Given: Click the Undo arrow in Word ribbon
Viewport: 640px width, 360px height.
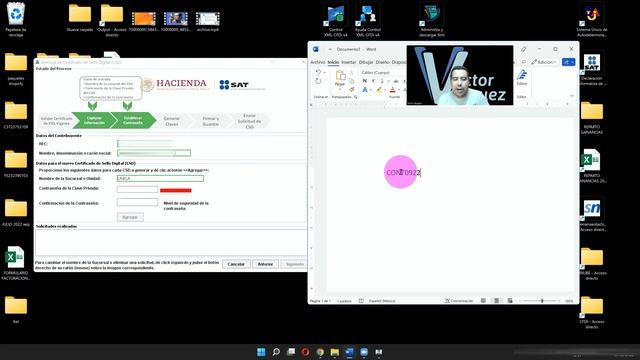Looking at the screenshot, I should [318, 72].
